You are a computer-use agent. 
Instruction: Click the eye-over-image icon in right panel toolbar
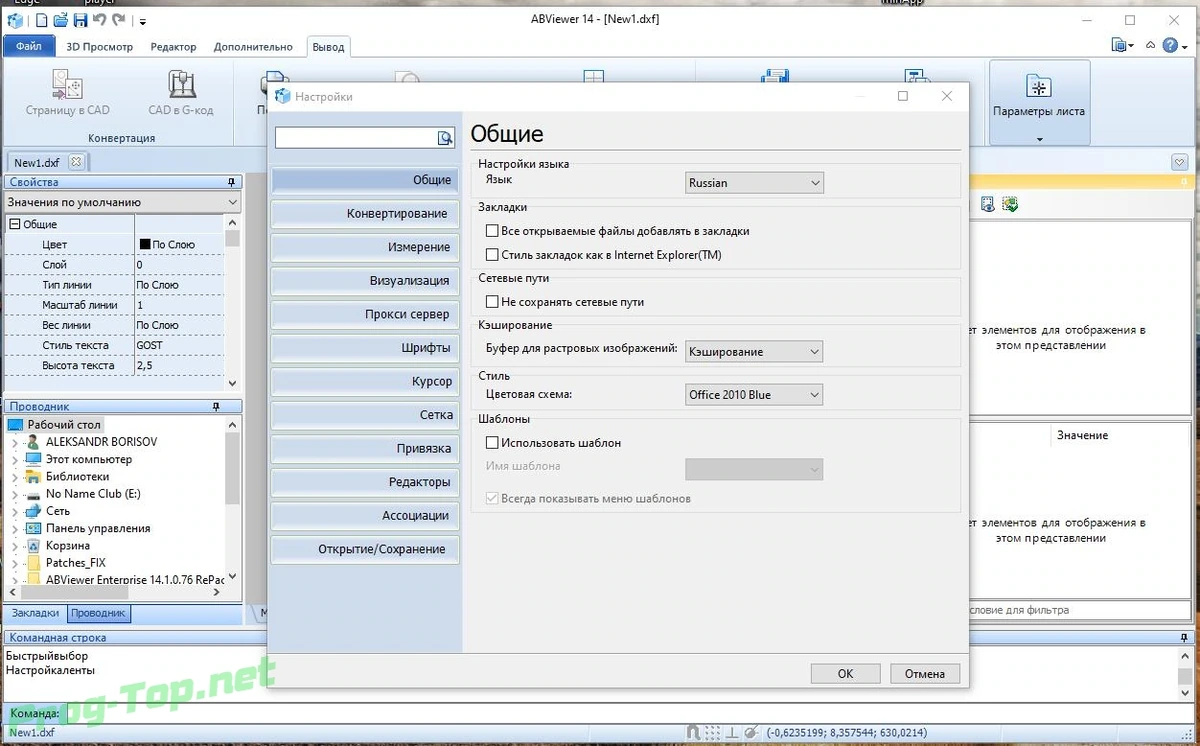point(987,204)
